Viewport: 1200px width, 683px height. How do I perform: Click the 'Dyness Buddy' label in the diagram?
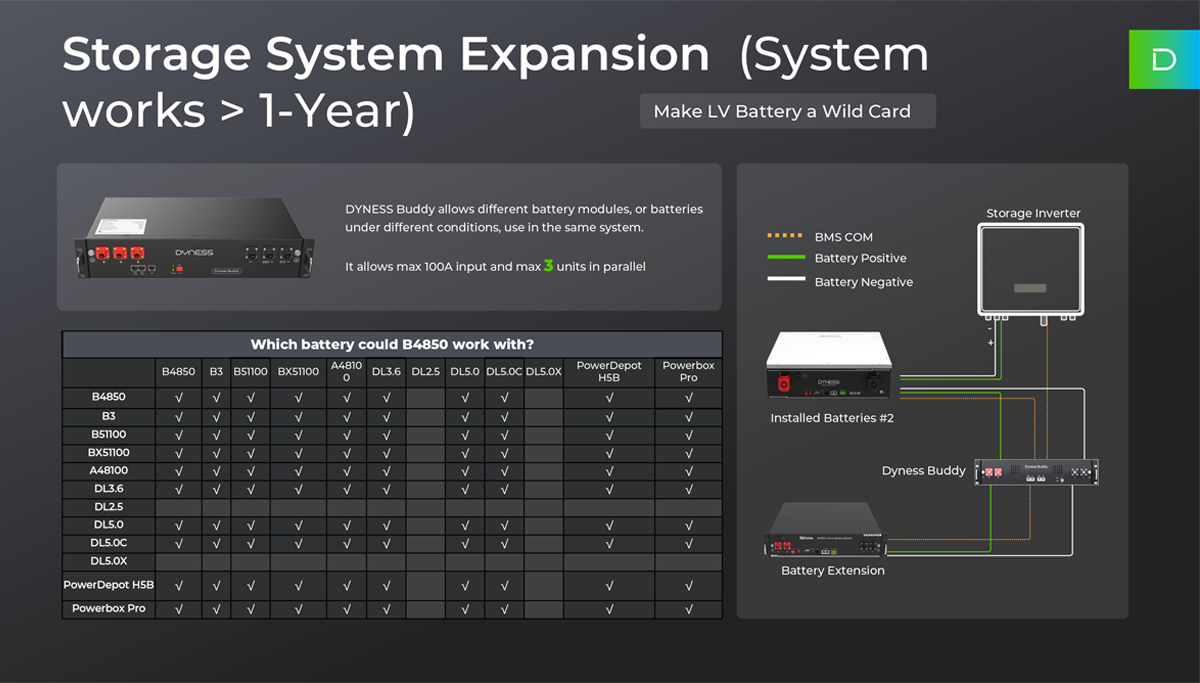(923, 470)
